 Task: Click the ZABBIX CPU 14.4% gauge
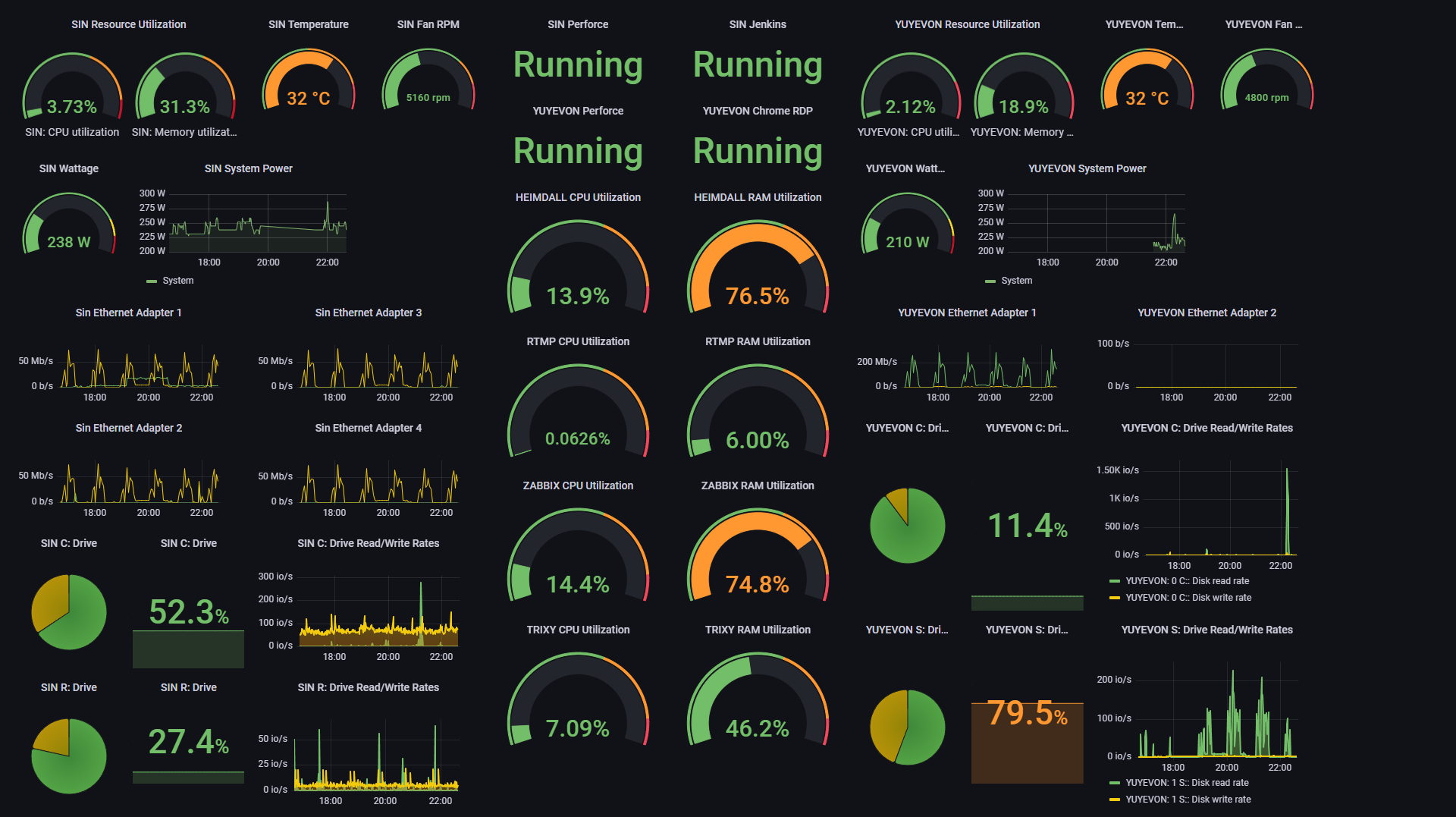(x=578, y=556)
